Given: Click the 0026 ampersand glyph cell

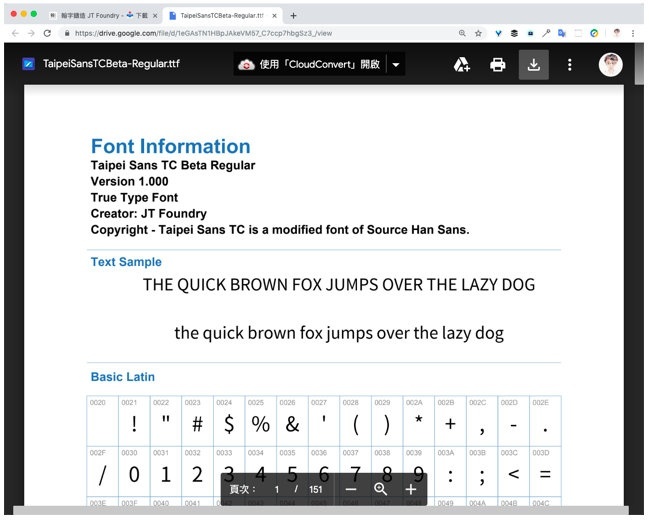Looking at the screenshot, I should pos(292,421).
